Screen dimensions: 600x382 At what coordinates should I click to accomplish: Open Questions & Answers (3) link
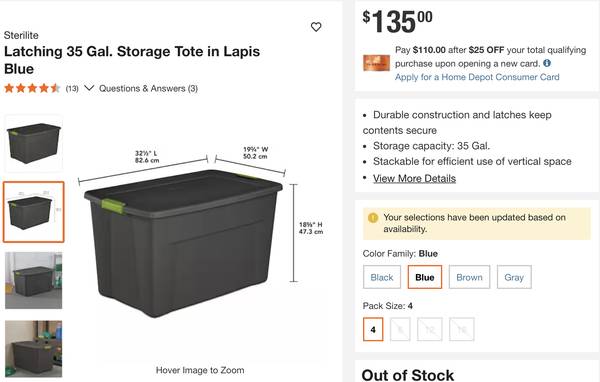pyautogui.click(x=148, y=88)
